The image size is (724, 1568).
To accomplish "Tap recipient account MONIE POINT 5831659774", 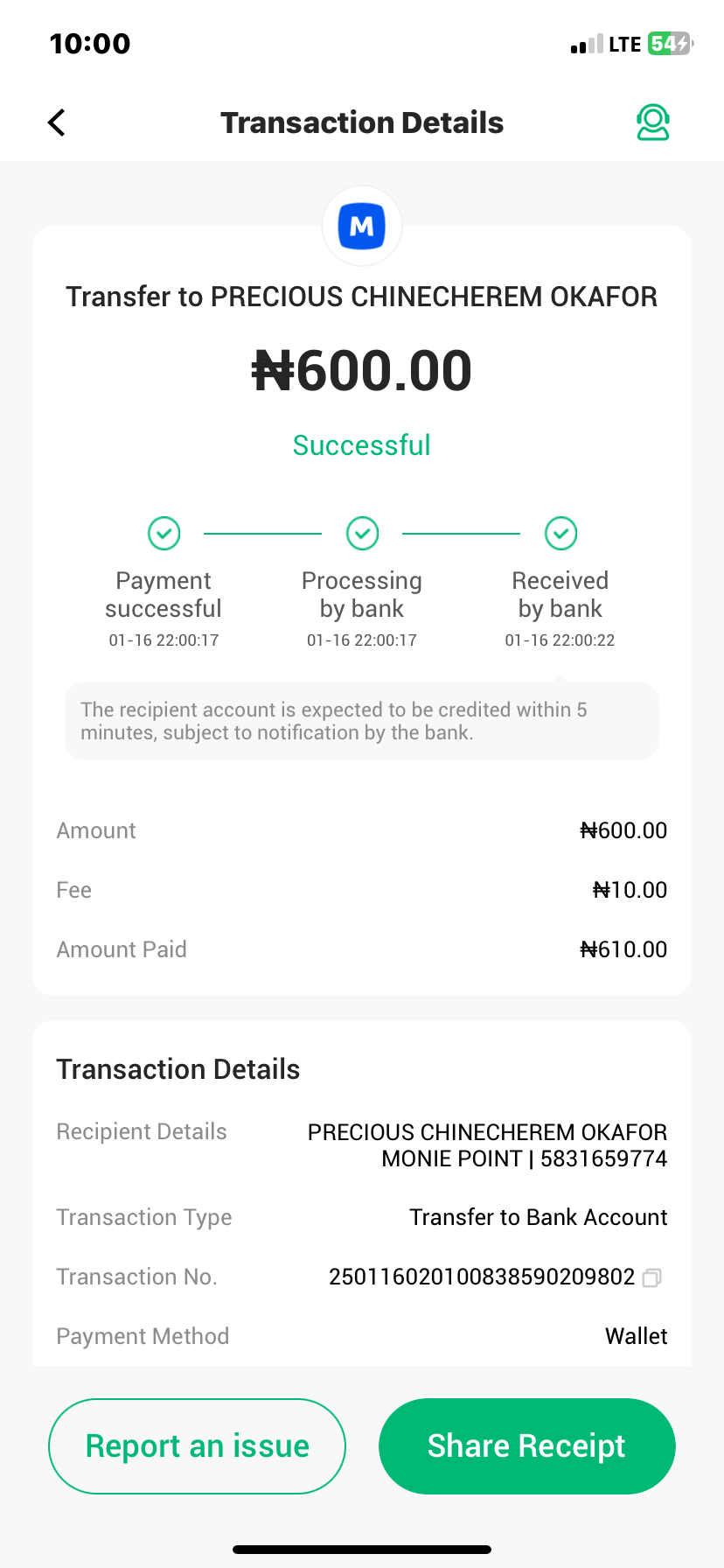I will 525,1158.
